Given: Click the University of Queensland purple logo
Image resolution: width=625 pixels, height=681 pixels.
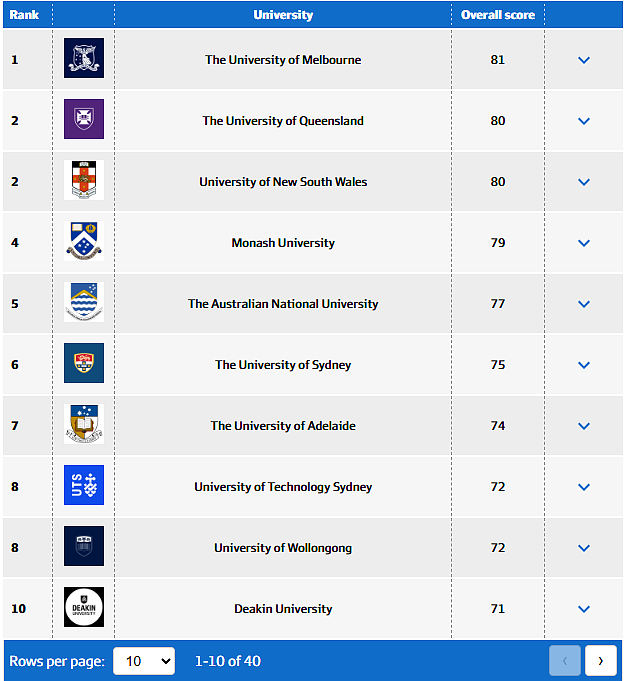Looking at the screenshot, I should (84, 119).
